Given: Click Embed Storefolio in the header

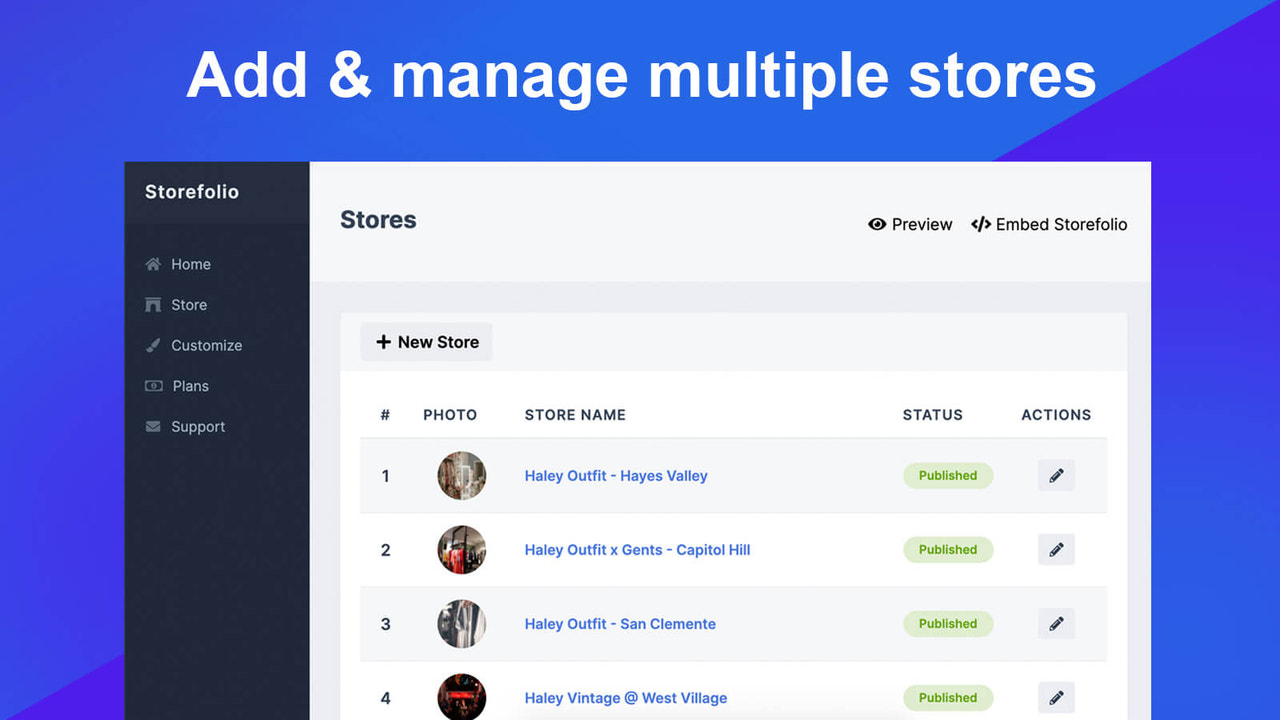Looking at the screenshot, I should tap(1061, 224).
